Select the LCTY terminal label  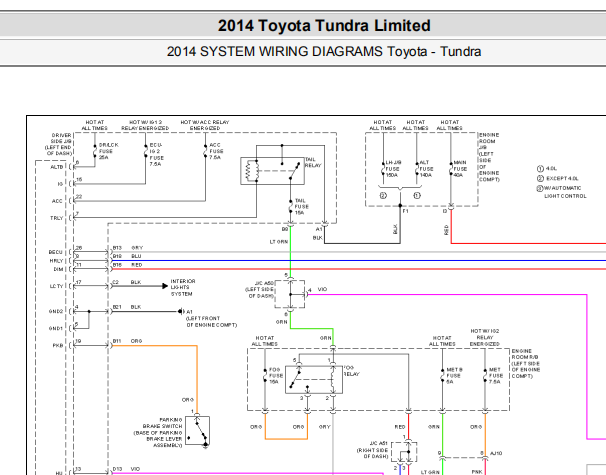56,286
